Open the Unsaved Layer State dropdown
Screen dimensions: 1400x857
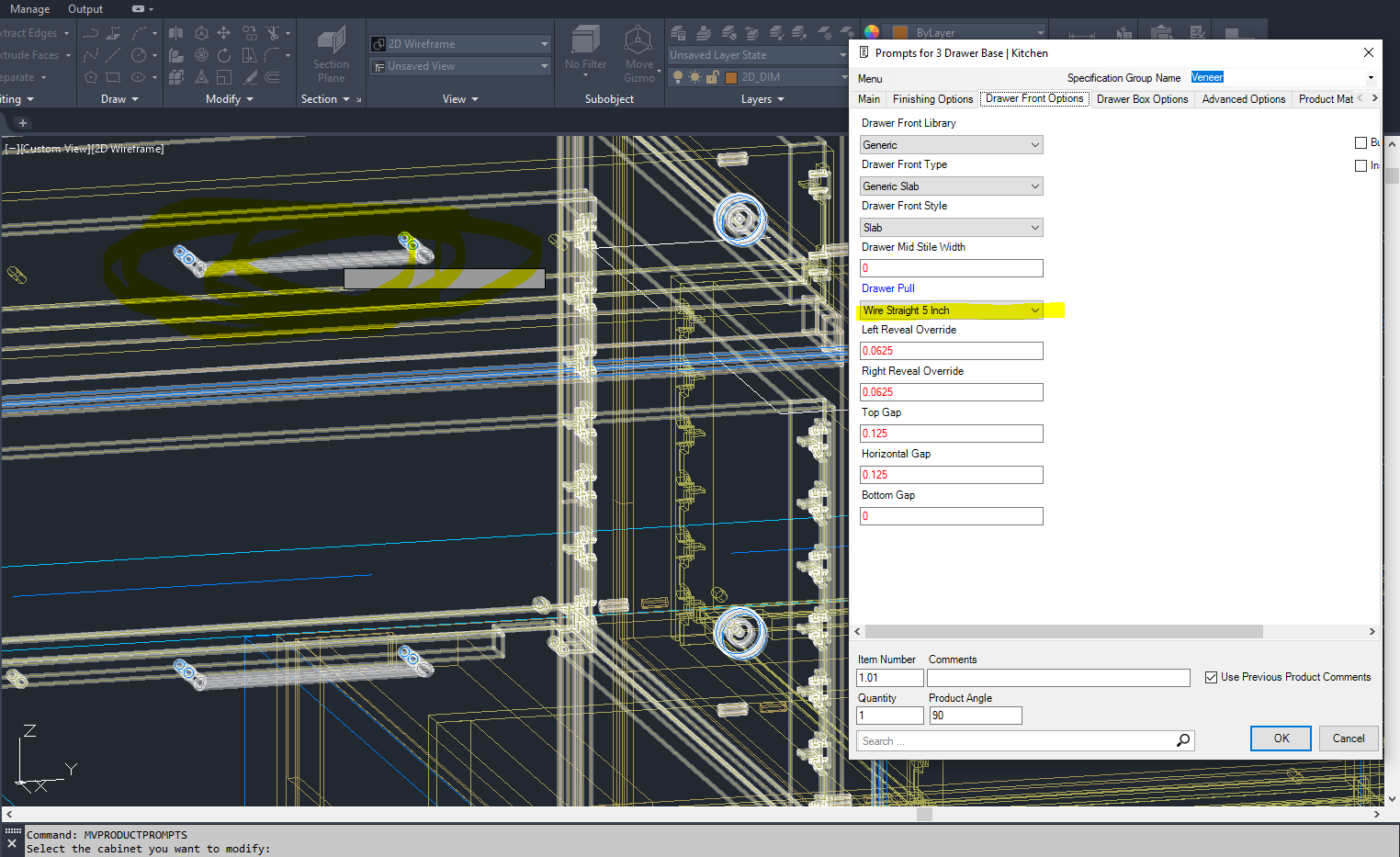[842, 55]
